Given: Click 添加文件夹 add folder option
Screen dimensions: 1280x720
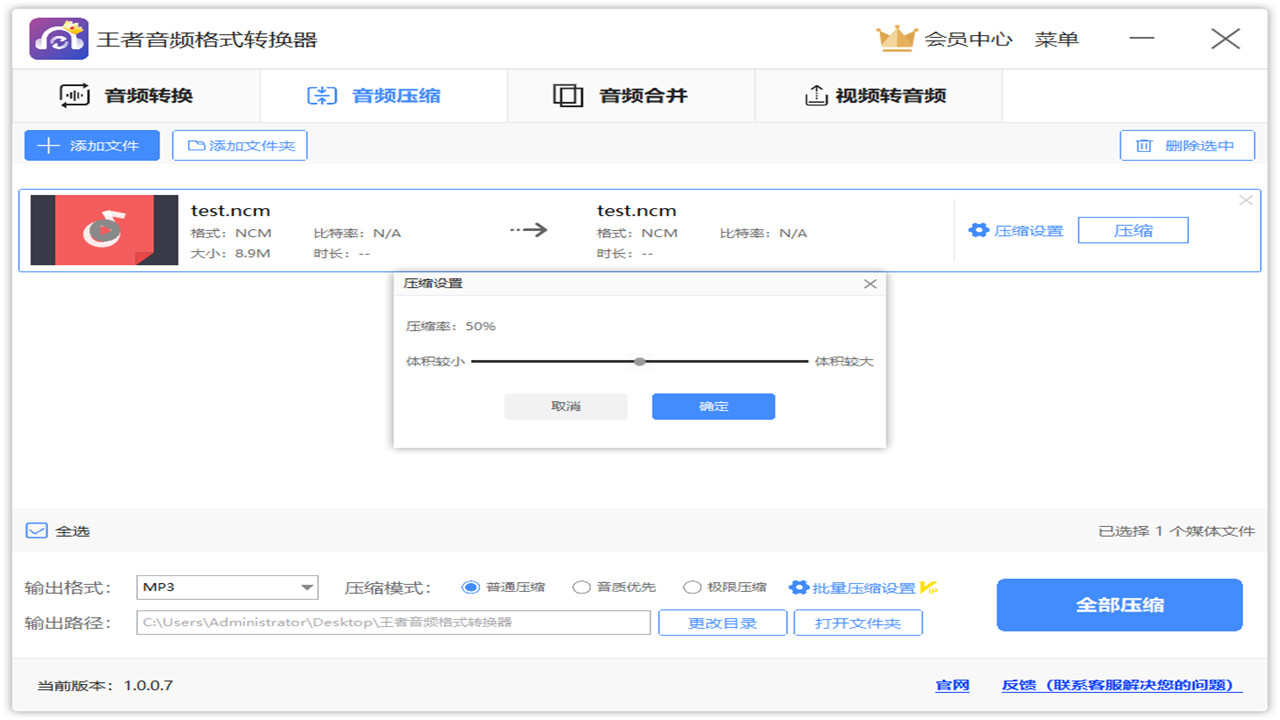Looking at the screenshot, I should tap(239, 145).
